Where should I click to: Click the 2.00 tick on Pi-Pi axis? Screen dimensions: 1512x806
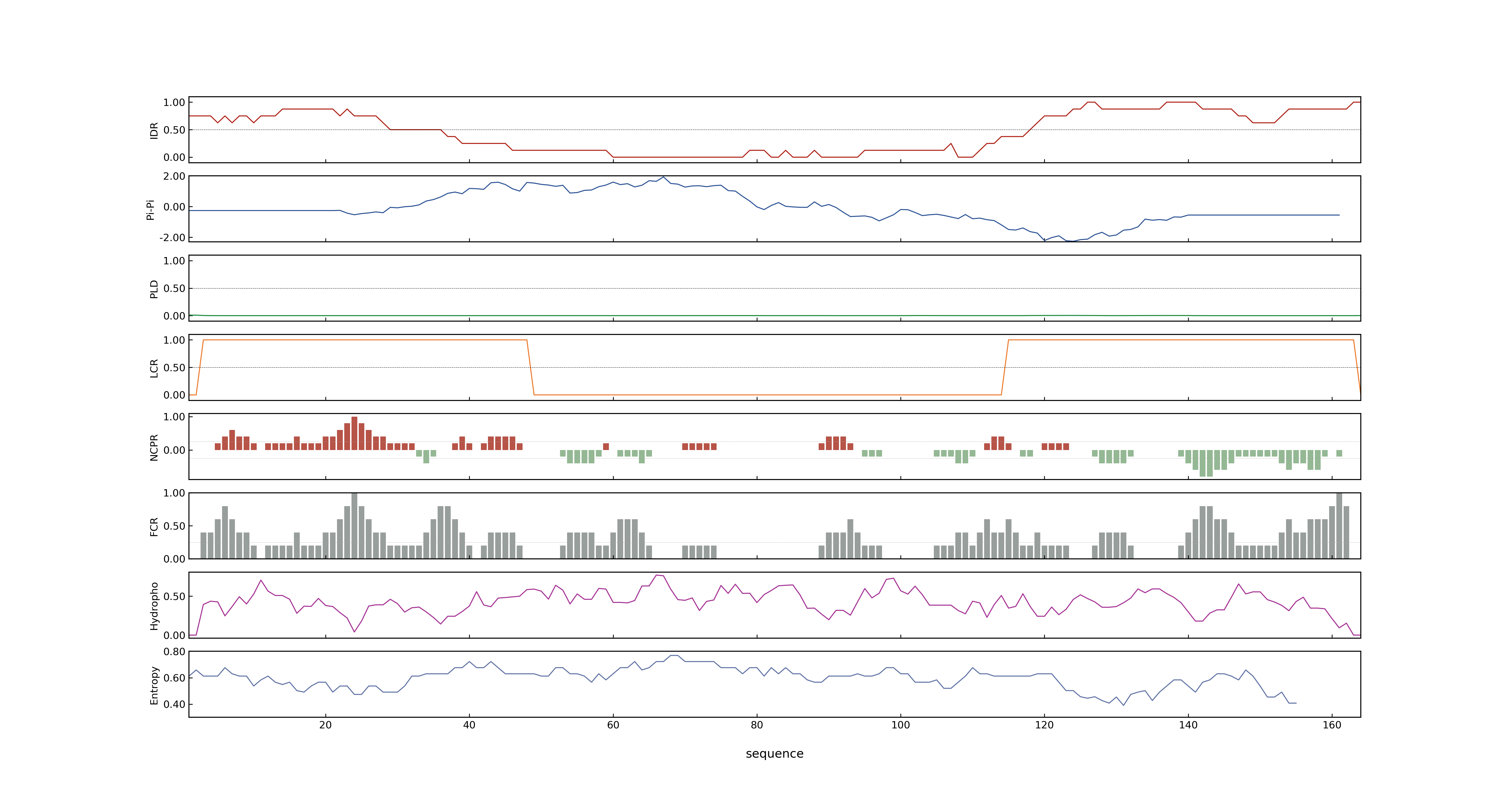tap(174, 176)
